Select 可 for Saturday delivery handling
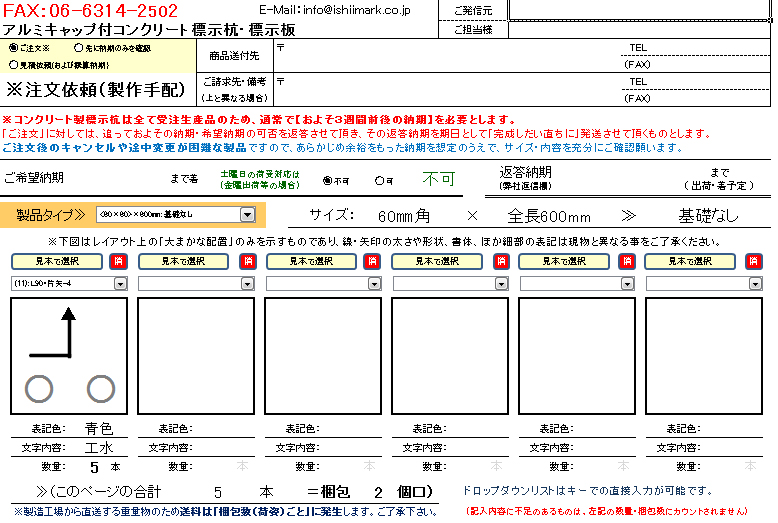 point(379,181)
